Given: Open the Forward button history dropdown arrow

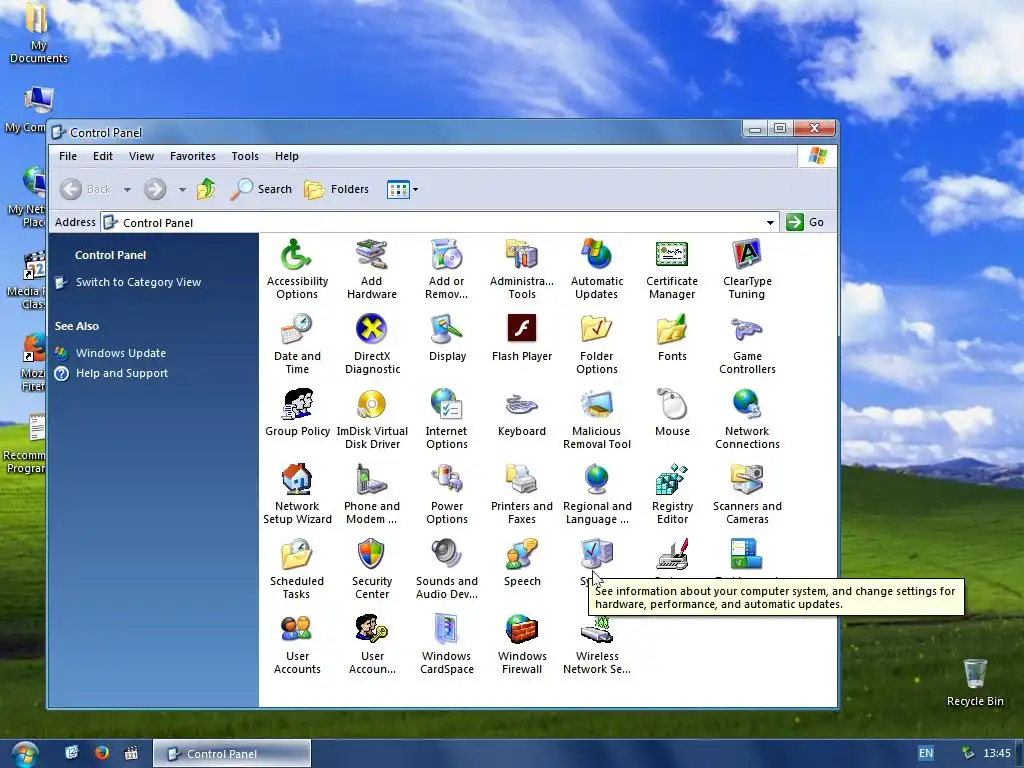Looking at the screenshot, I should coord(182,189).
